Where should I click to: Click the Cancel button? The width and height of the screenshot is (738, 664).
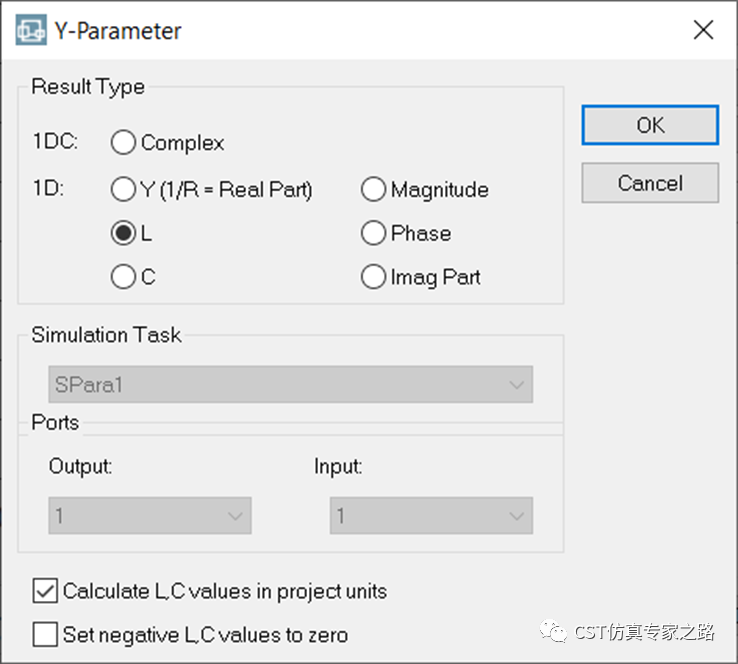point(650,183)
